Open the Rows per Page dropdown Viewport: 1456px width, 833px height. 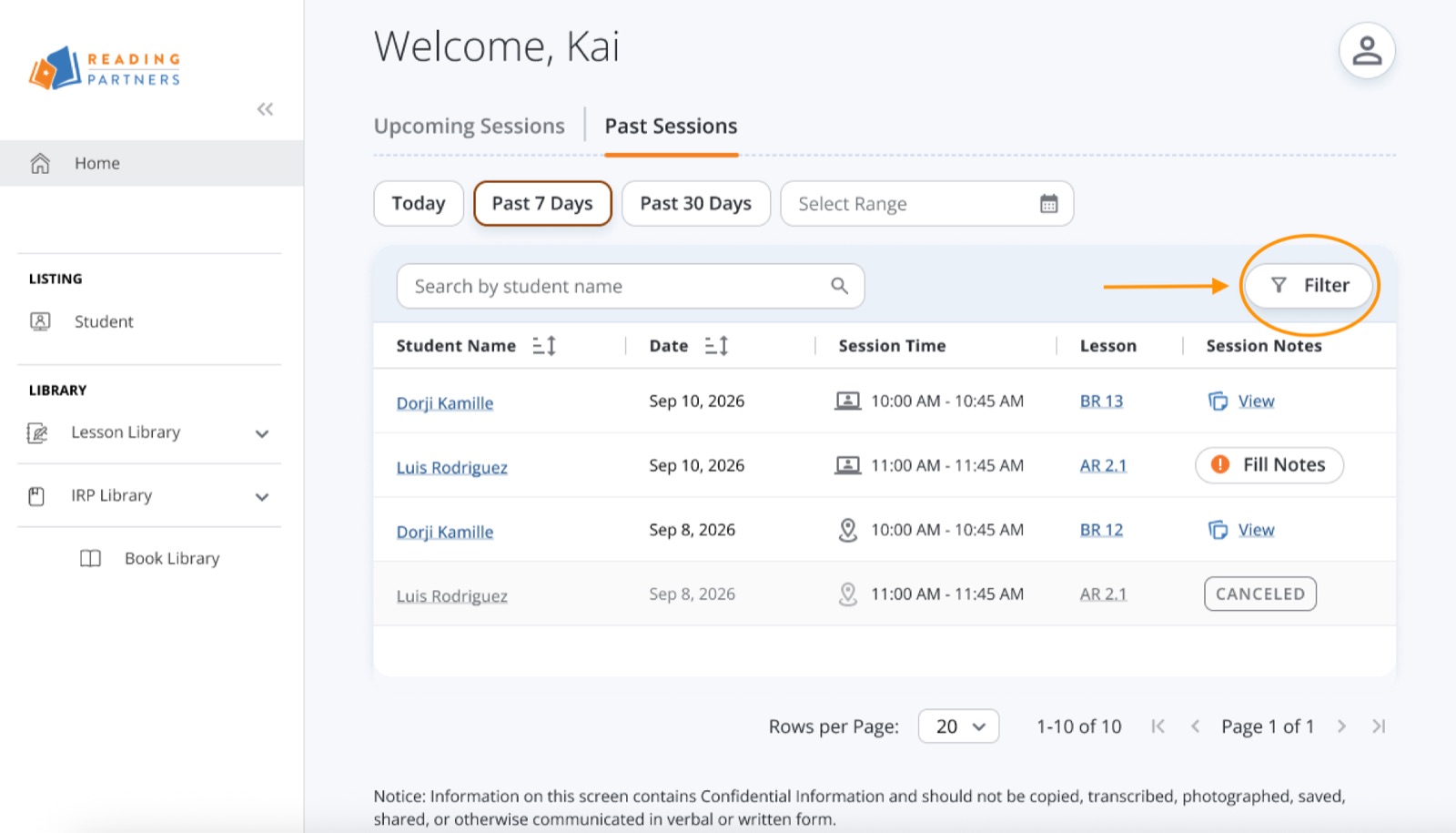tap(958, 726)
